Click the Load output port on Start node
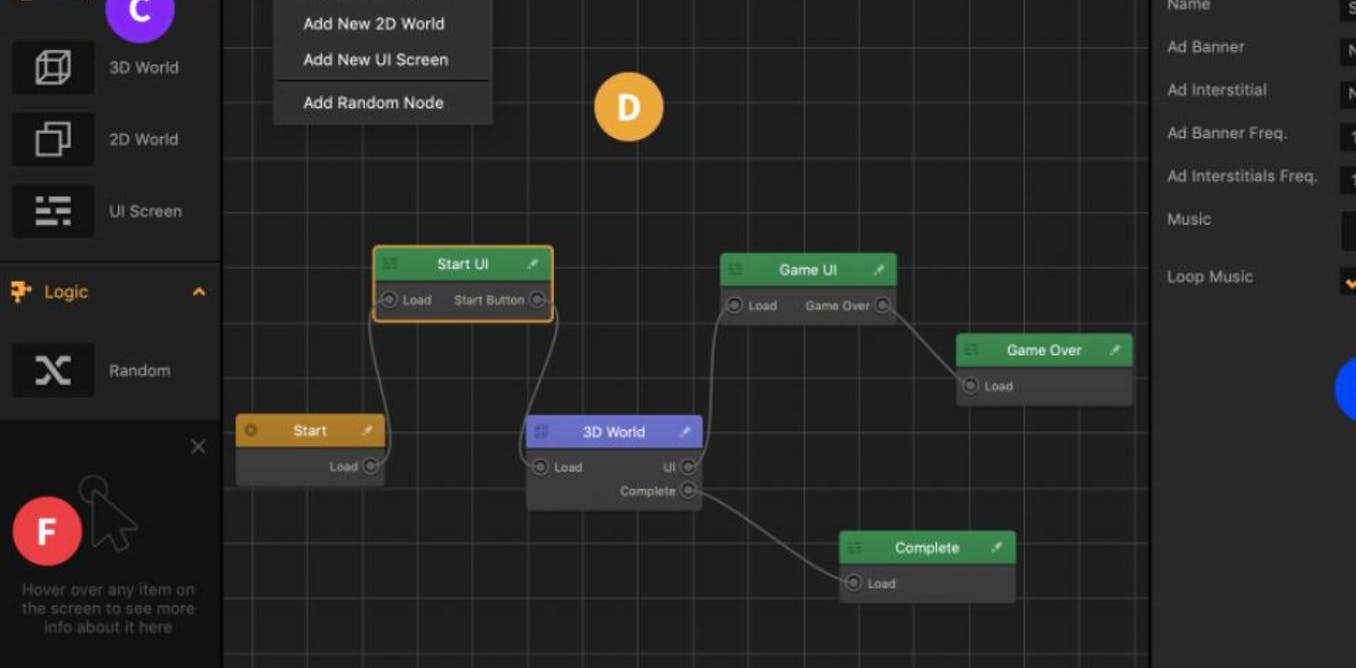This screenshot has height=668, width=1356. 370,466
